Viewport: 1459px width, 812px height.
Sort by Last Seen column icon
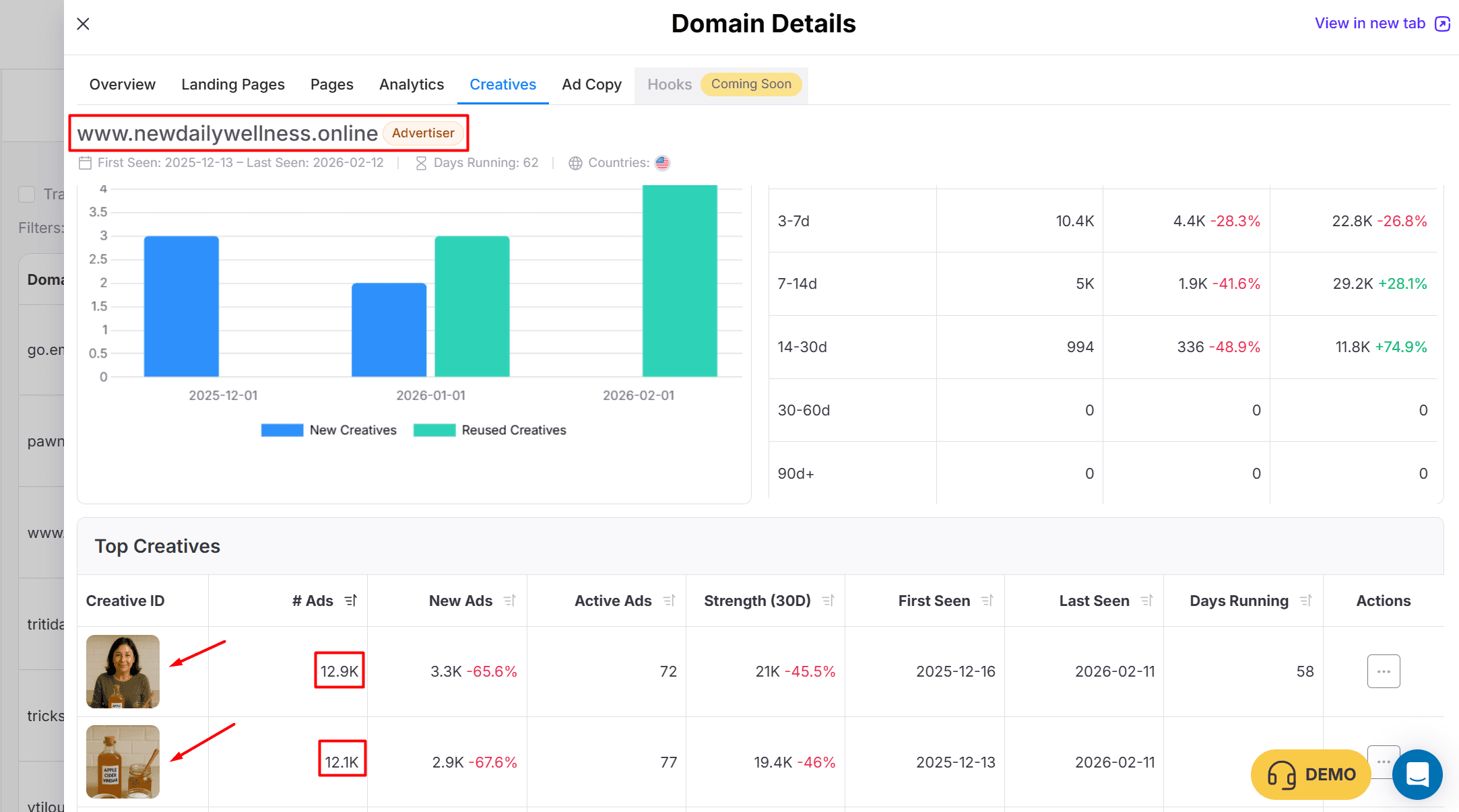coord(1146,601)
